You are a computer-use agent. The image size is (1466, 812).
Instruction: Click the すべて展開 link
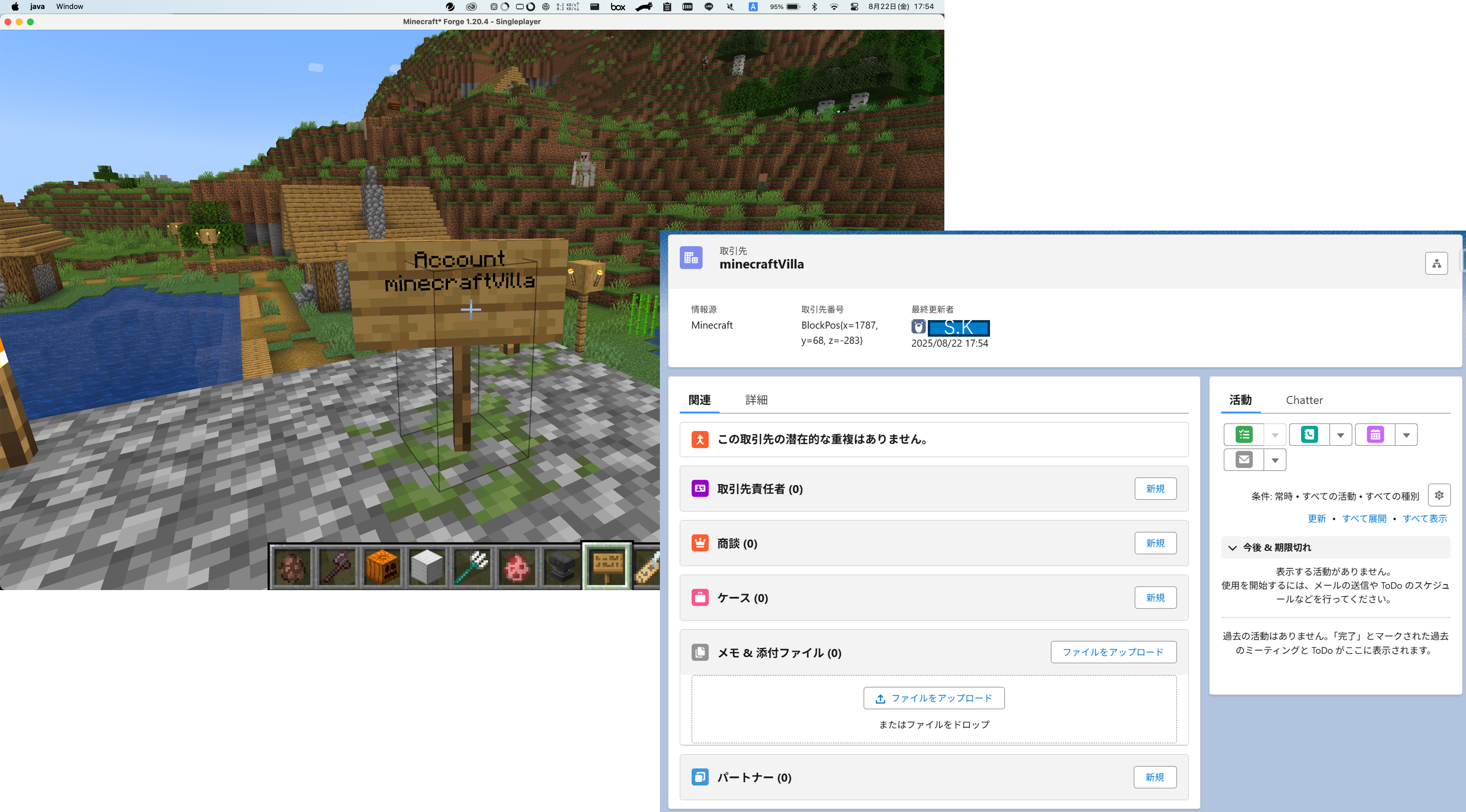pyautogui.click(x=1364, y=519)
